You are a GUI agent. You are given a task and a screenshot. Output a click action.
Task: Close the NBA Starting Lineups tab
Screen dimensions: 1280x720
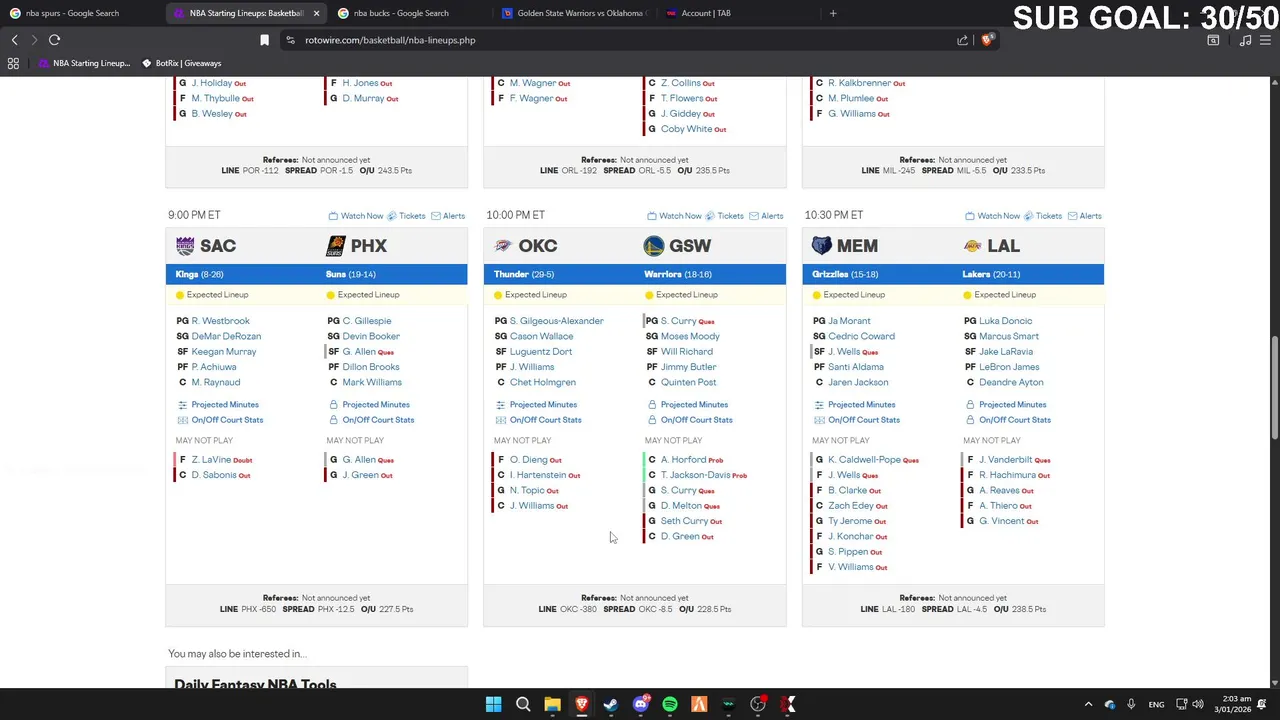(316, 13)
